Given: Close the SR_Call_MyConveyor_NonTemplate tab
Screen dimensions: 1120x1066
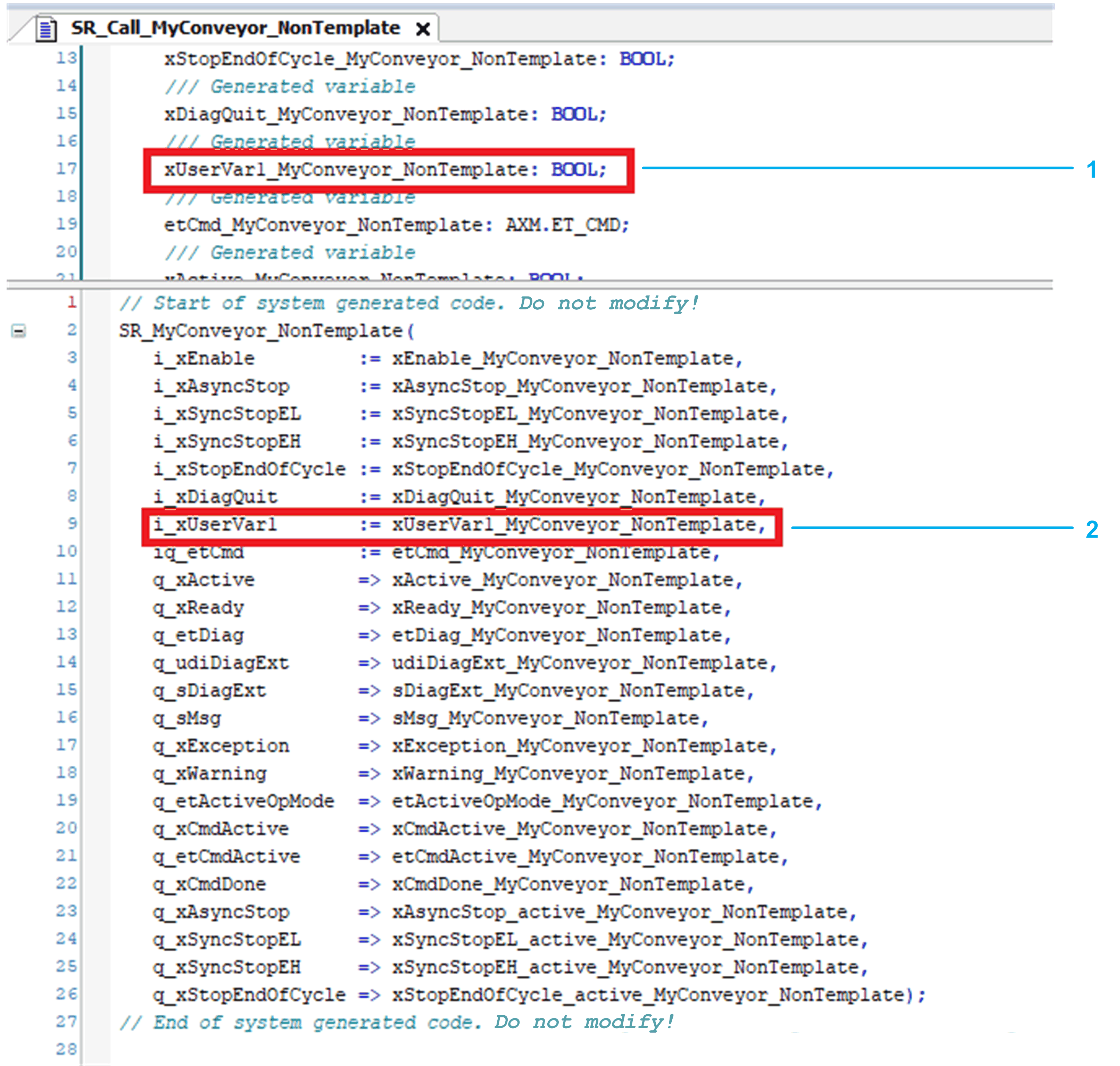Looking at the screenshot, I should tap(422, 29).
